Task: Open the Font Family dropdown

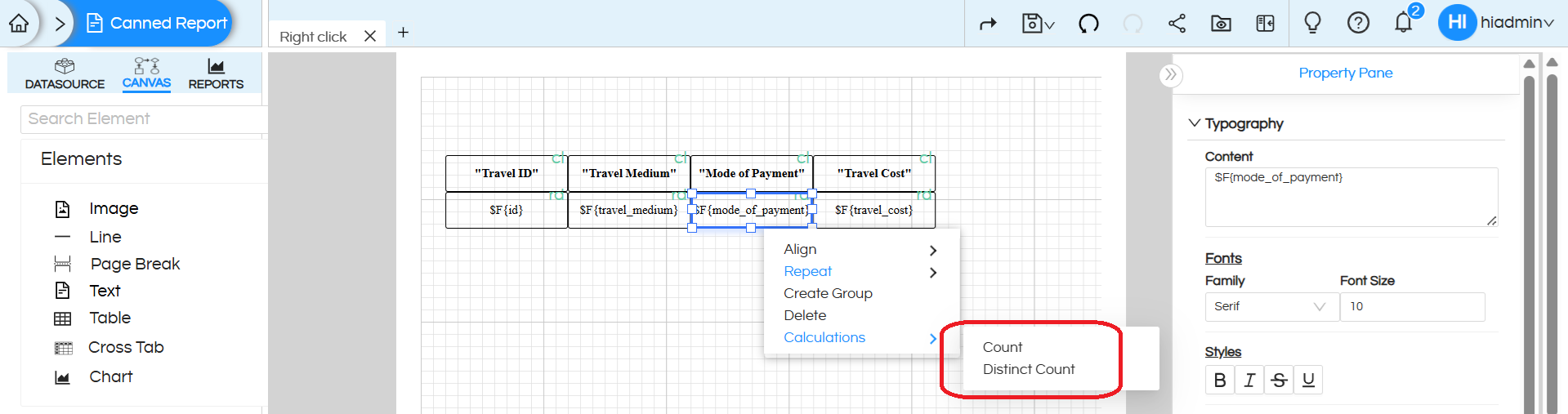Action: [1271, 306]
